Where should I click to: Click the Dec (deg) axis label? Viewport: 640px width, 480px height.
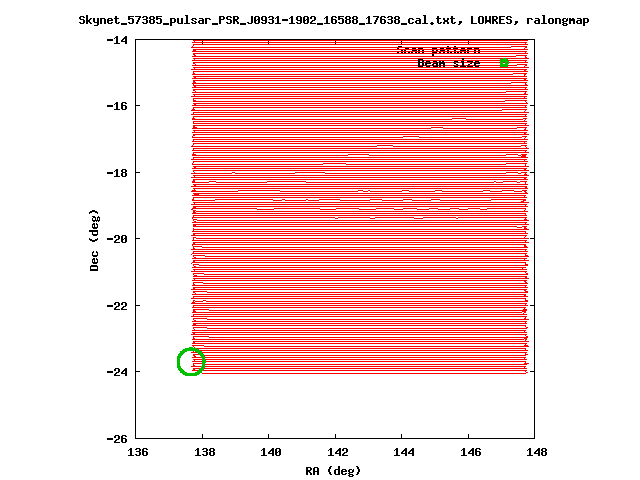(x=94, y=240)
